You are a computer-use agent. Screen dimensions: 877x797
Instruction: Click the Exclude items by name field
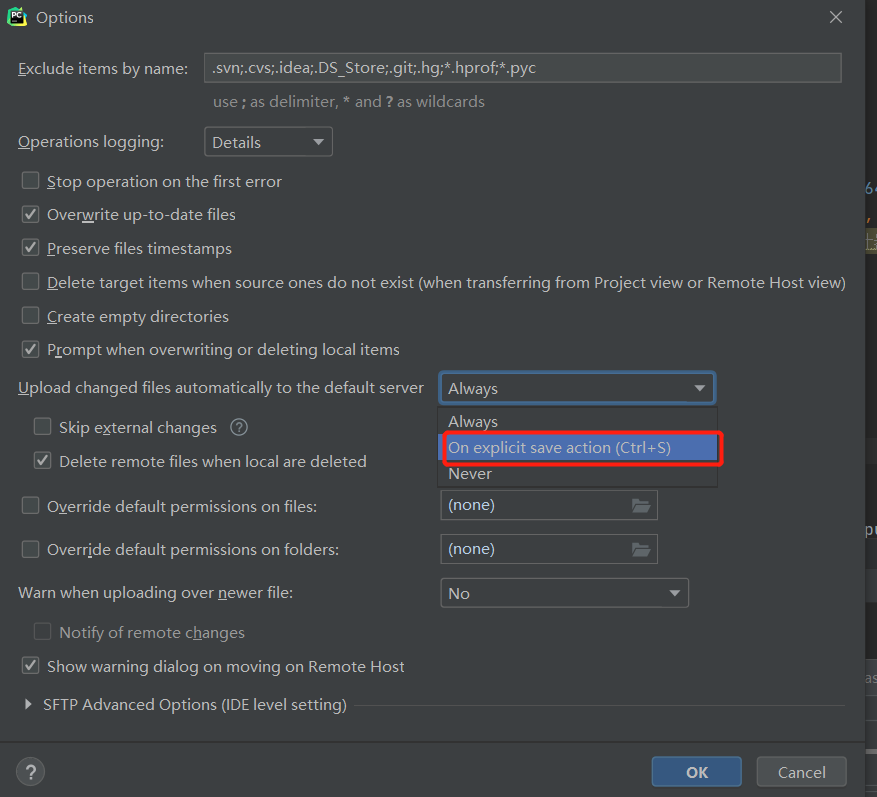(x=522, y=68)
